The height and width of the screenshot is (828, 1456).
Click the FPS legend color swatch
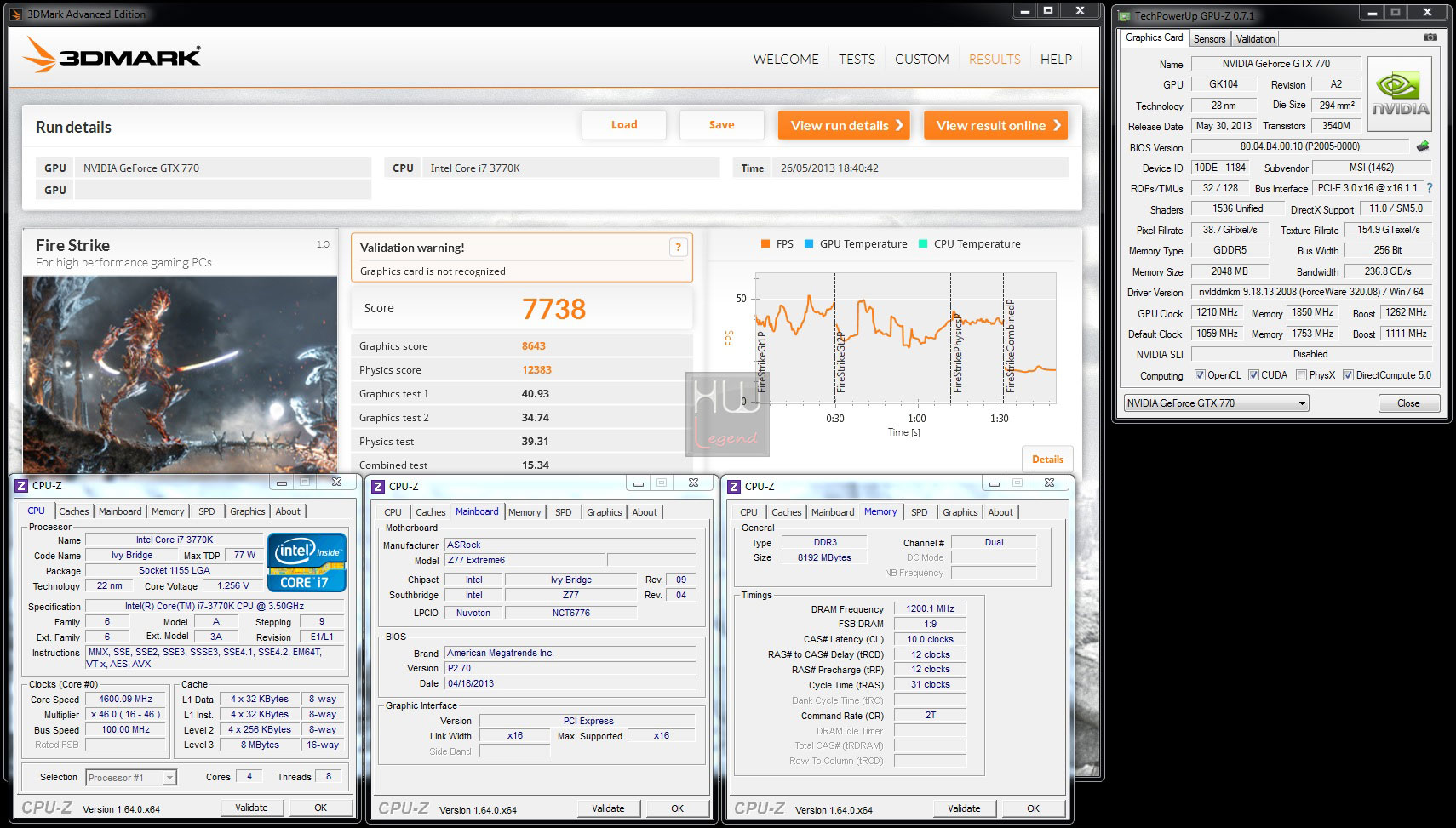[x=765, y=243]
